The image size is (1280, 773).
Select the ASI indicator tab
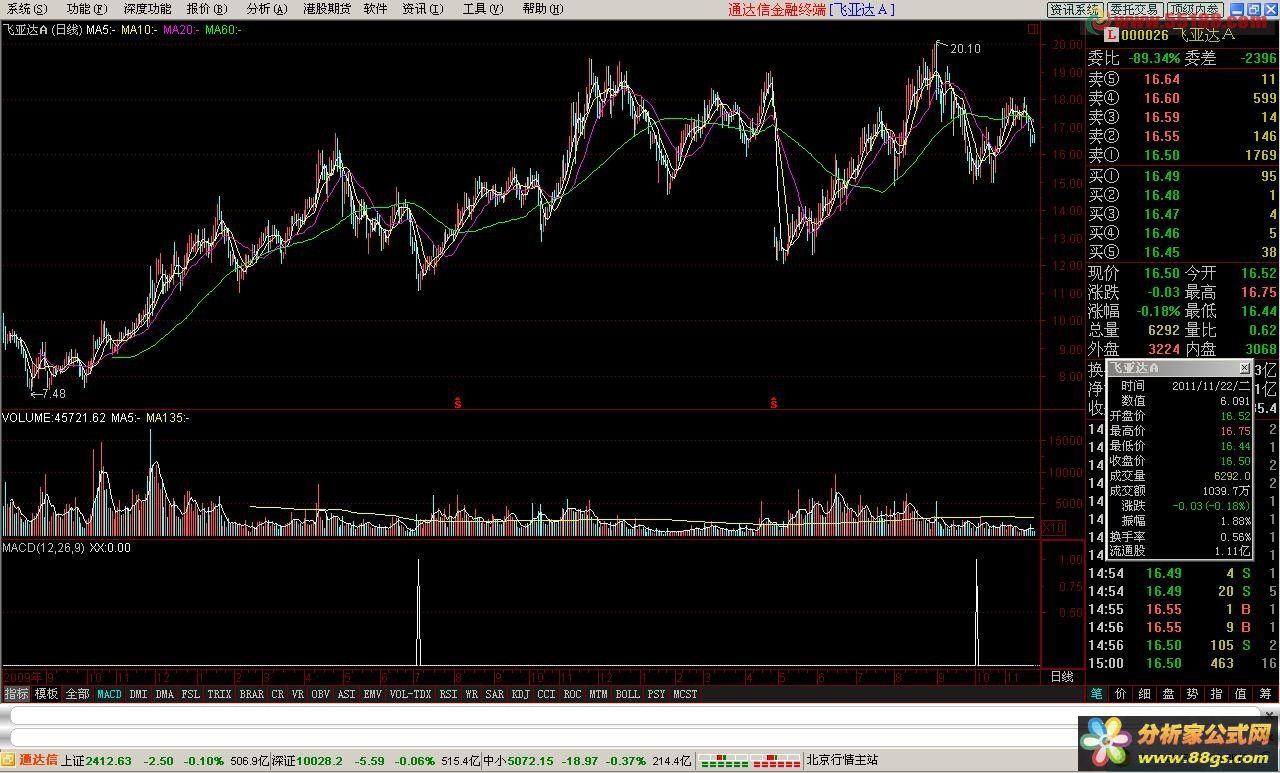pyautogui.click(x=347, y=693)
